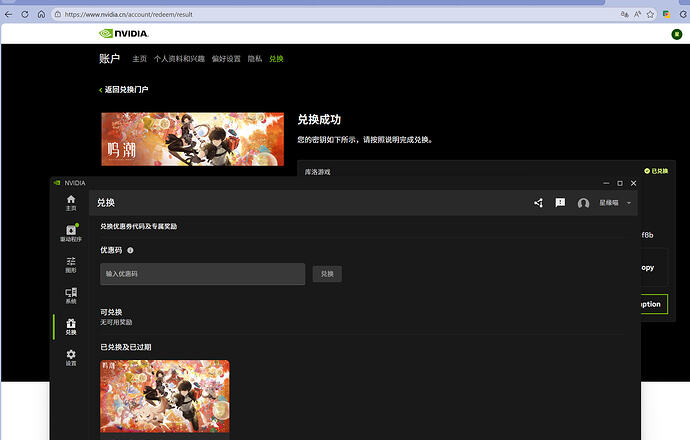Click the 已兑换 status badge

tap(656, 171)
